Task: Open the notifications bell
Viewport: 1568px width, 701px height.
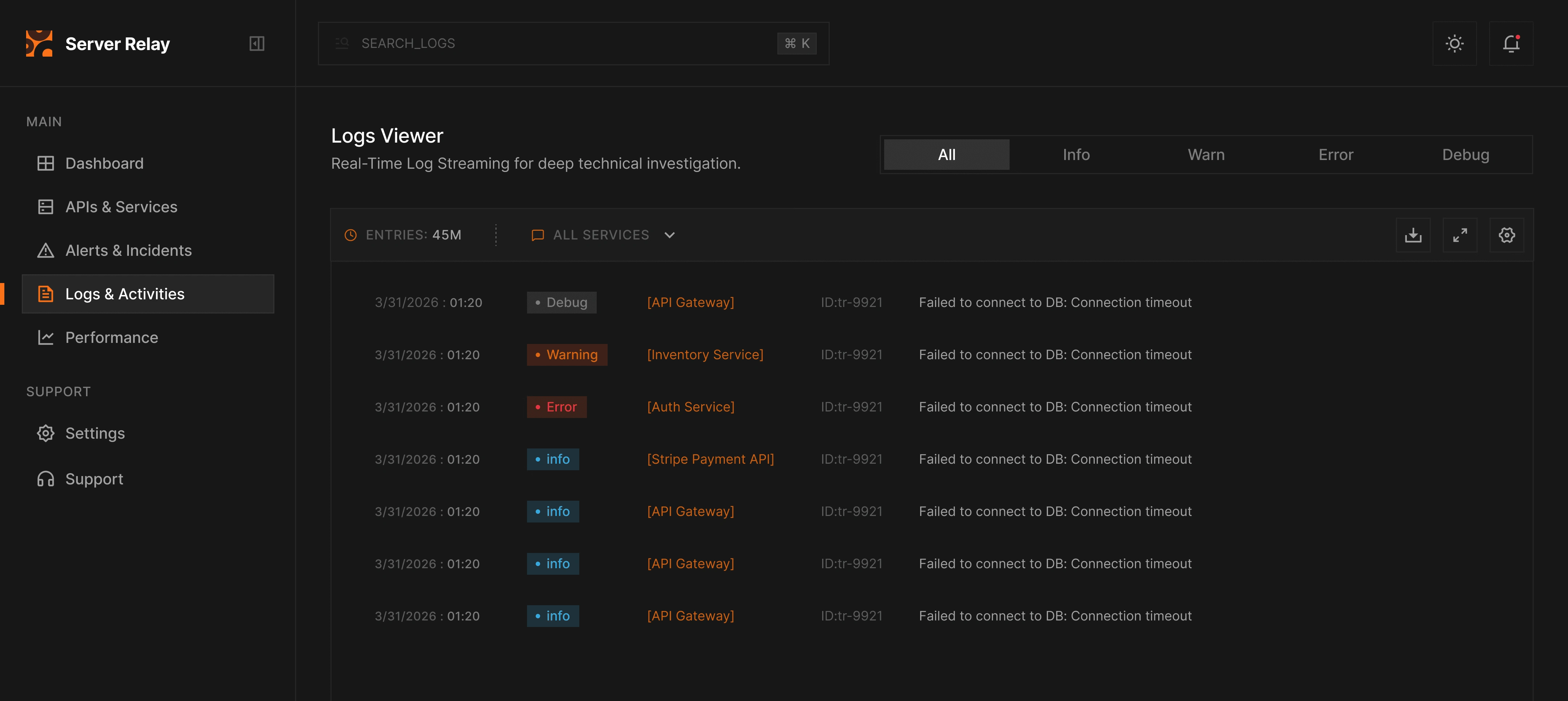Action: (x=1511, y=44)
